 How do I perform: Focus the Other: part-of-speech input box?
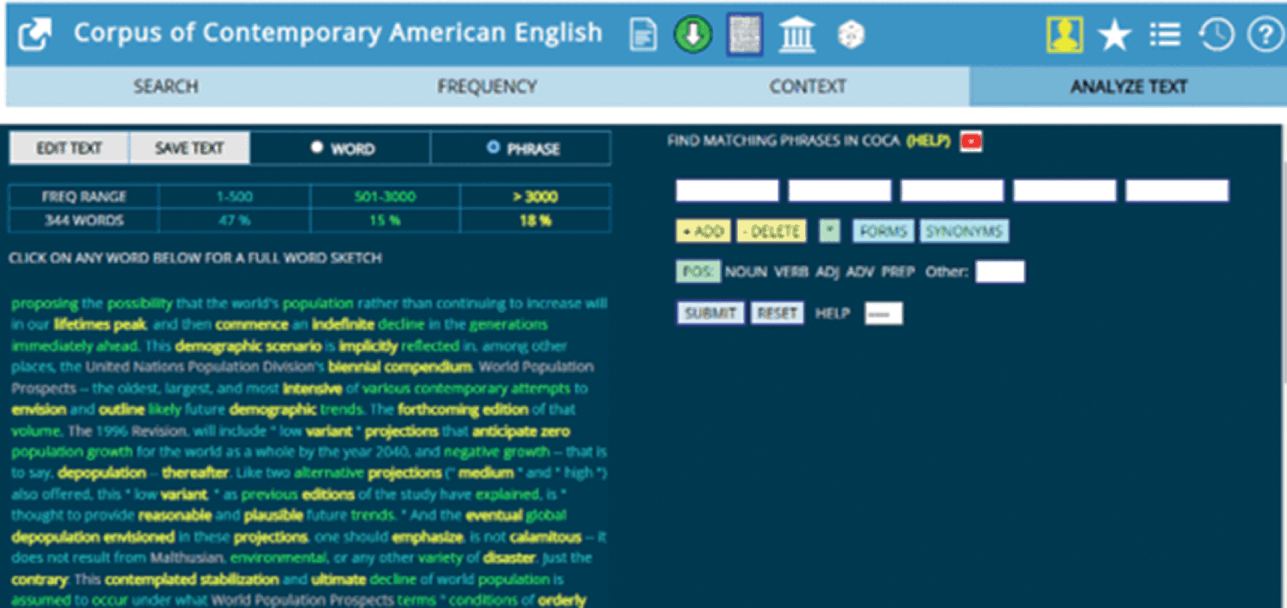pyautogui.click(x=1000, y=272)
